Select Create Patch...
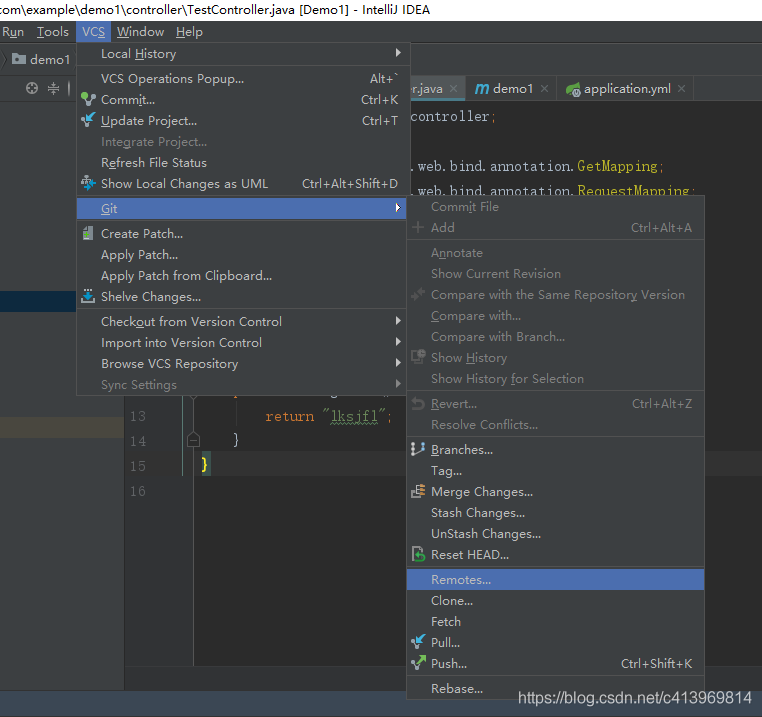Screen dimensions: 762x717 click(242, 234)
